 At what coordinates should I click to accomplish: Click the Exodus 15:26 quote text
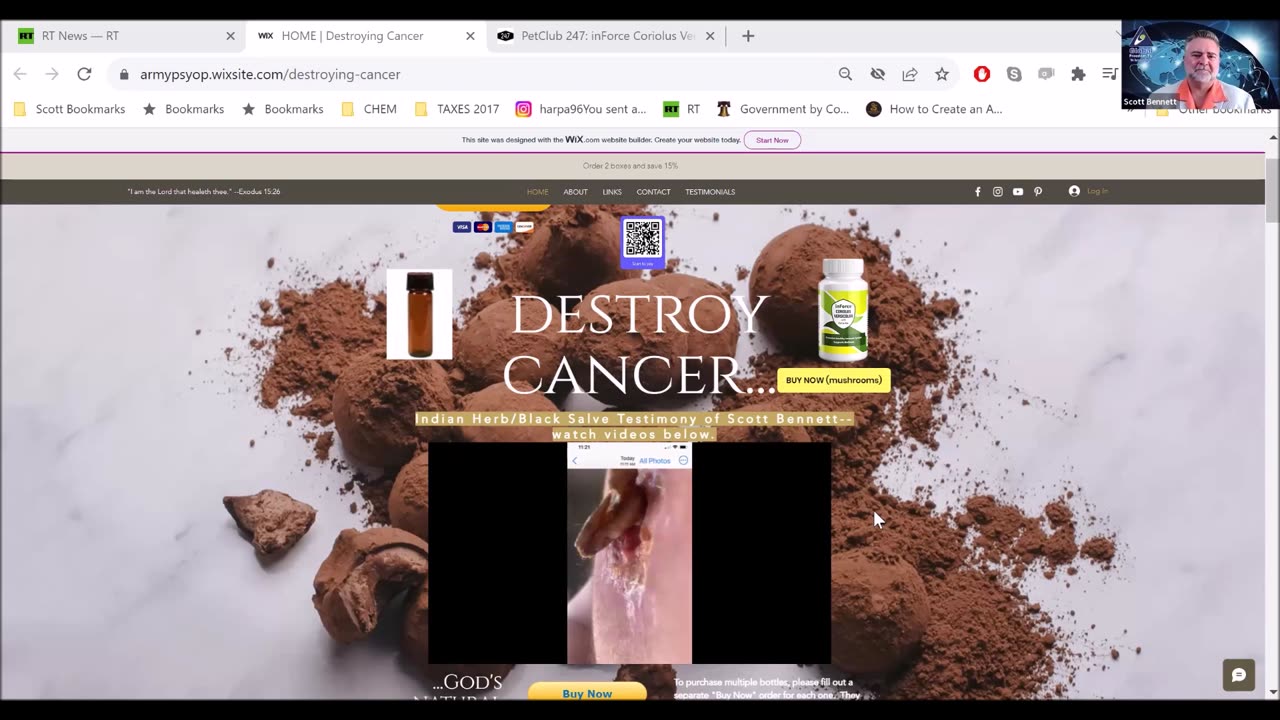(x=204, y=192)
